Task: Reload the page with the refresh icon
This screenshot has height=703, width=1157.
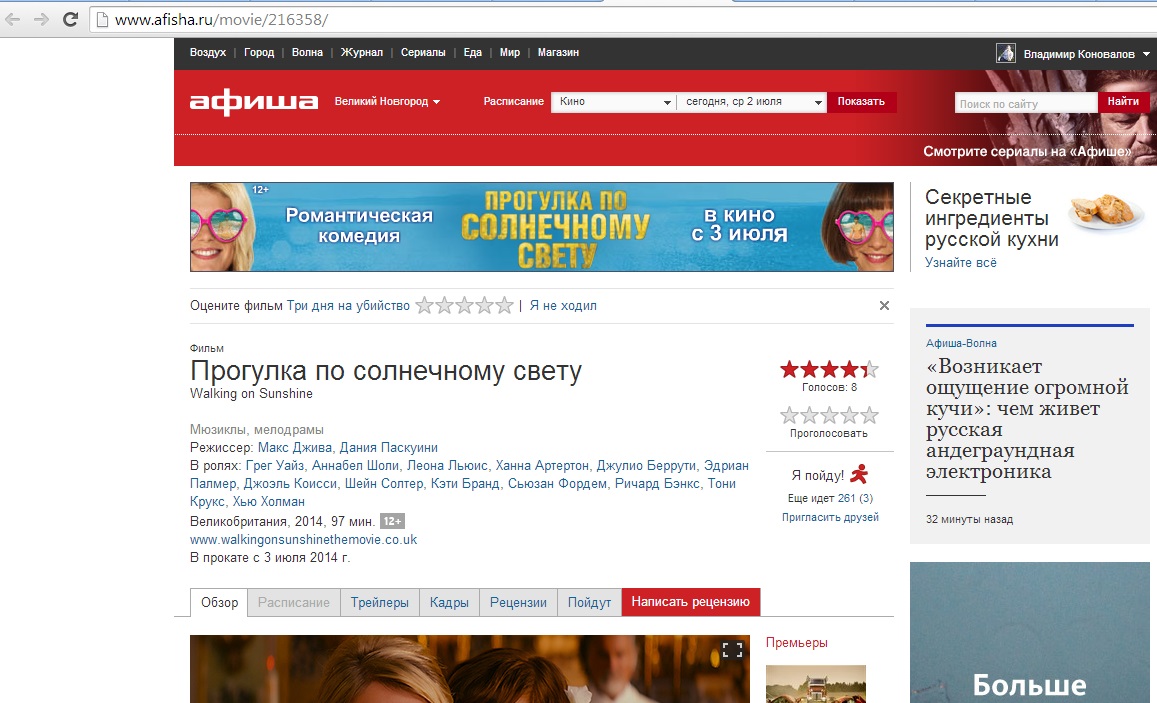Action: [71, 20]
